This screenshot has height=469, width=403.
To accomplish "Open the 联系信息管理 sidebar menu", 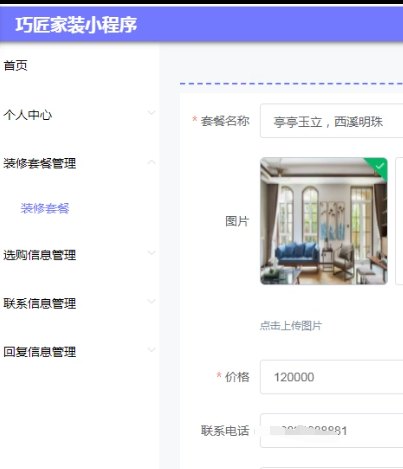I will tap(40, 304).
